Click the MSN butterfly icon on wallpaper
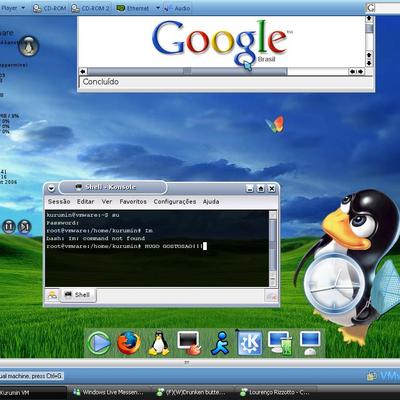 pyautogui.click(x=275, y=124)
